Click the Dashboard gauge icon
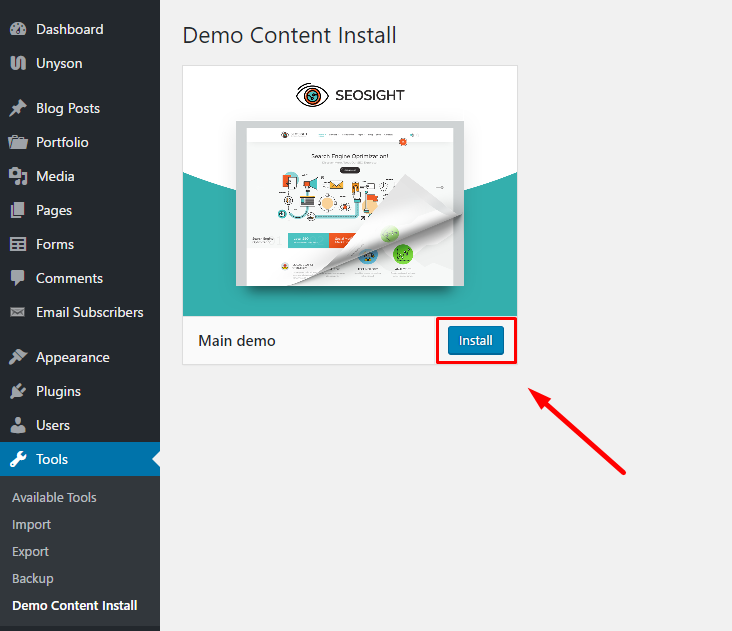Viewport: 732px width, 631px height. tap(18, 29)
